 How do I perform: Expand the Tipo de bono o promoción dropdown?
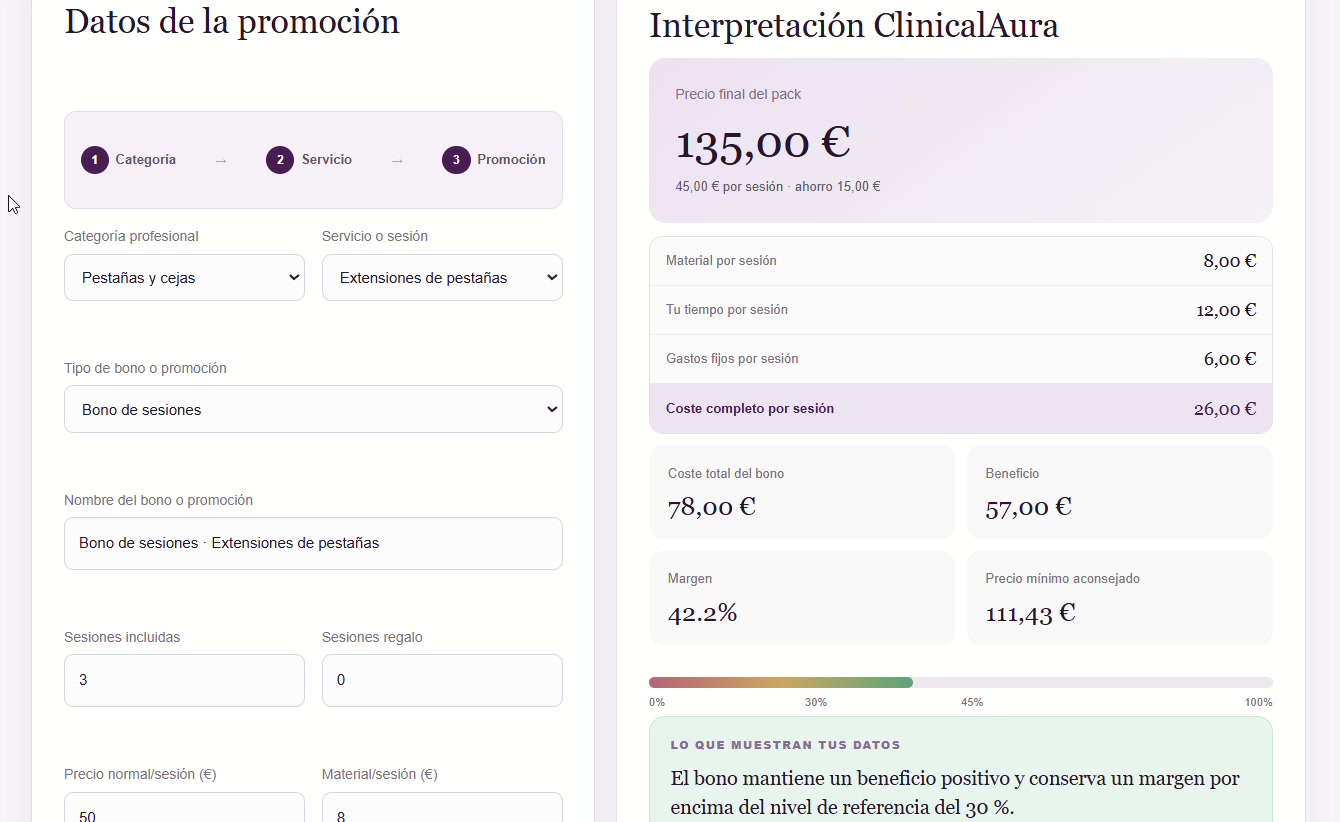click(313, 410)
